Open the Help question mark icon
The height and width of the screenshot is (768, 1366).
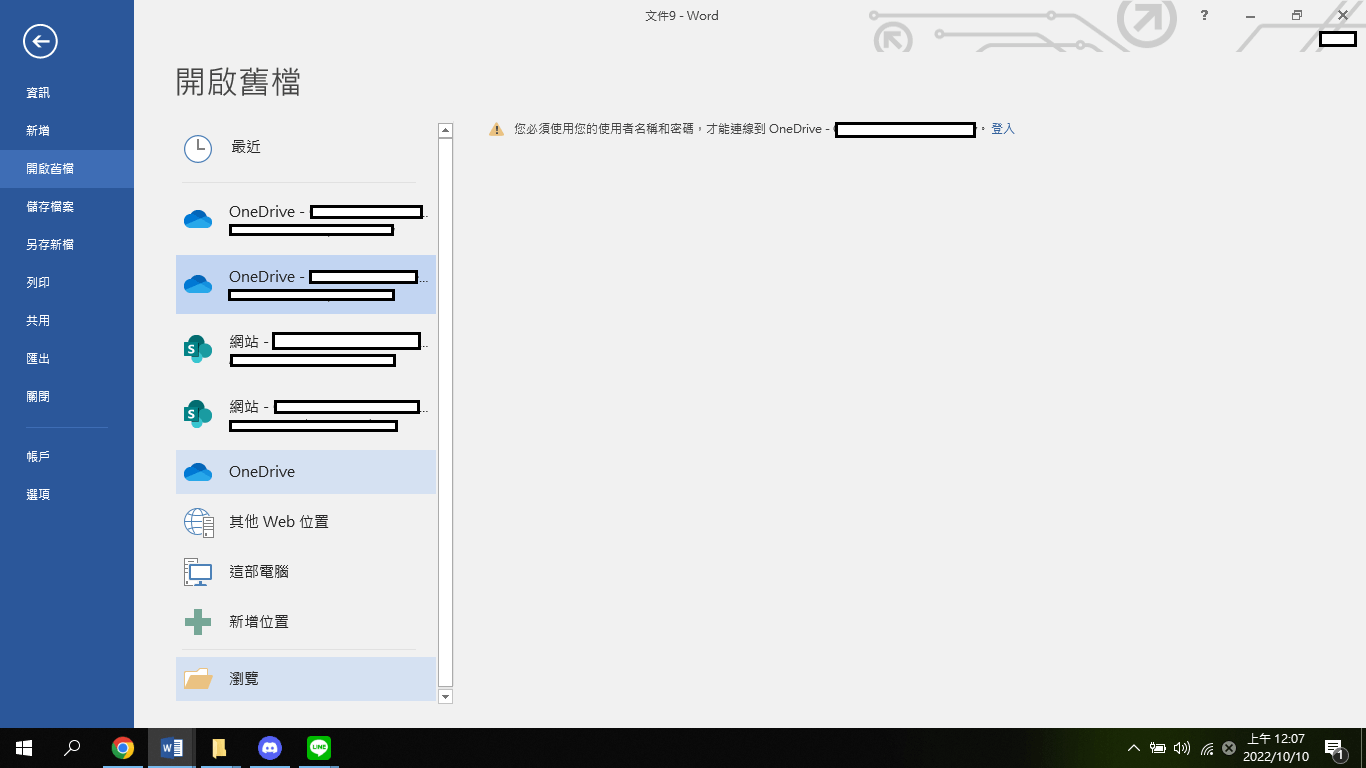point(1205,15)
